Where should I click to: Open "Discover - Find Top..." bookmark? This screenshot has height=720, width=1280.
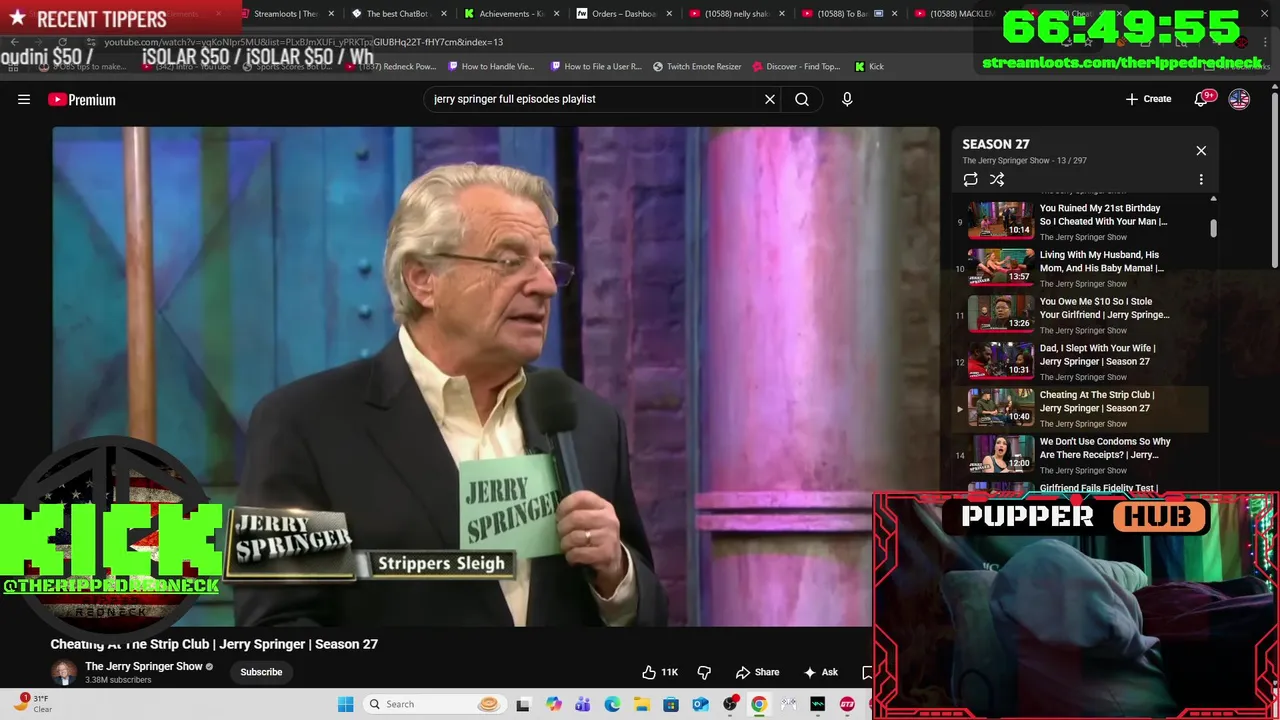click(796, 66)
